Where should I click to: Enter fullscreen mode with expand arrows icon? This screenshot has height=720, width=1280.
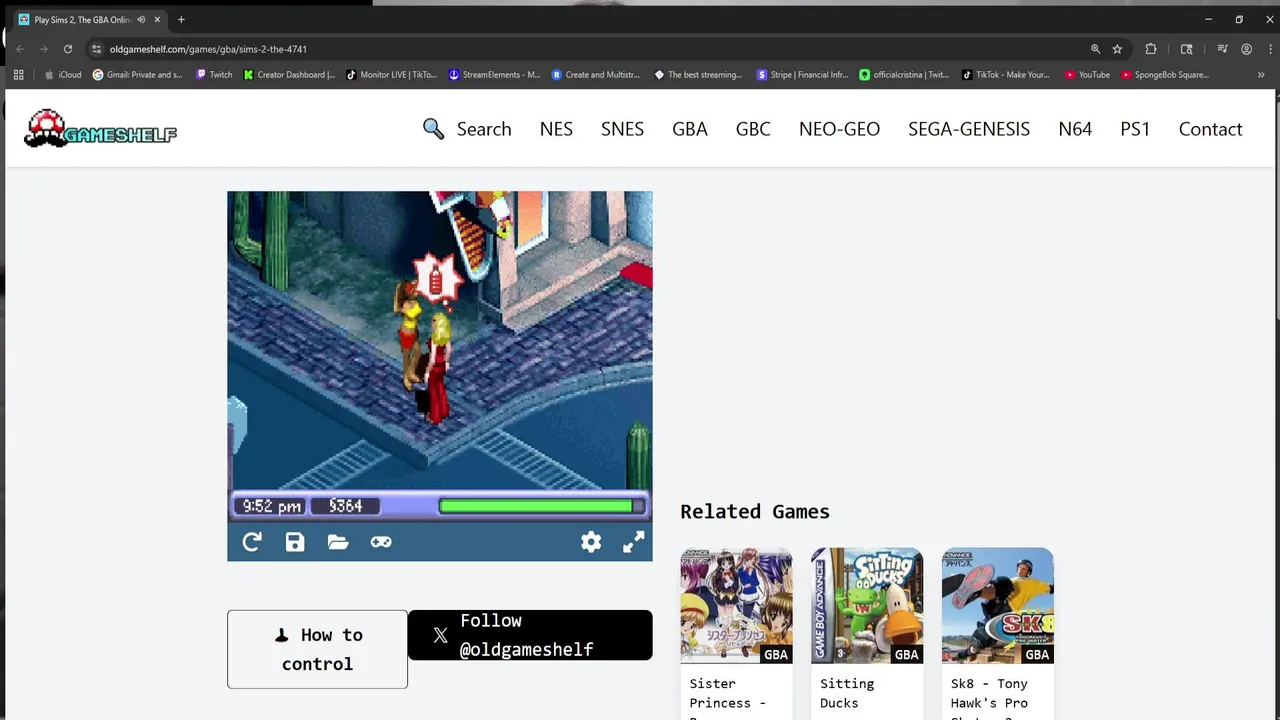tap(634, 542)
